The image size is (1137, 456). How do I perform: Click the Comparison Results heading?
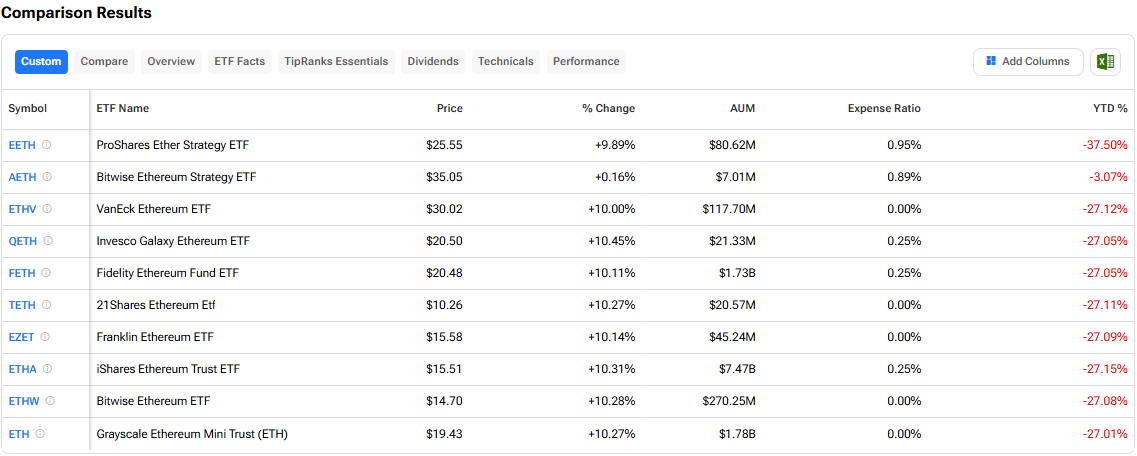point(77,13)
